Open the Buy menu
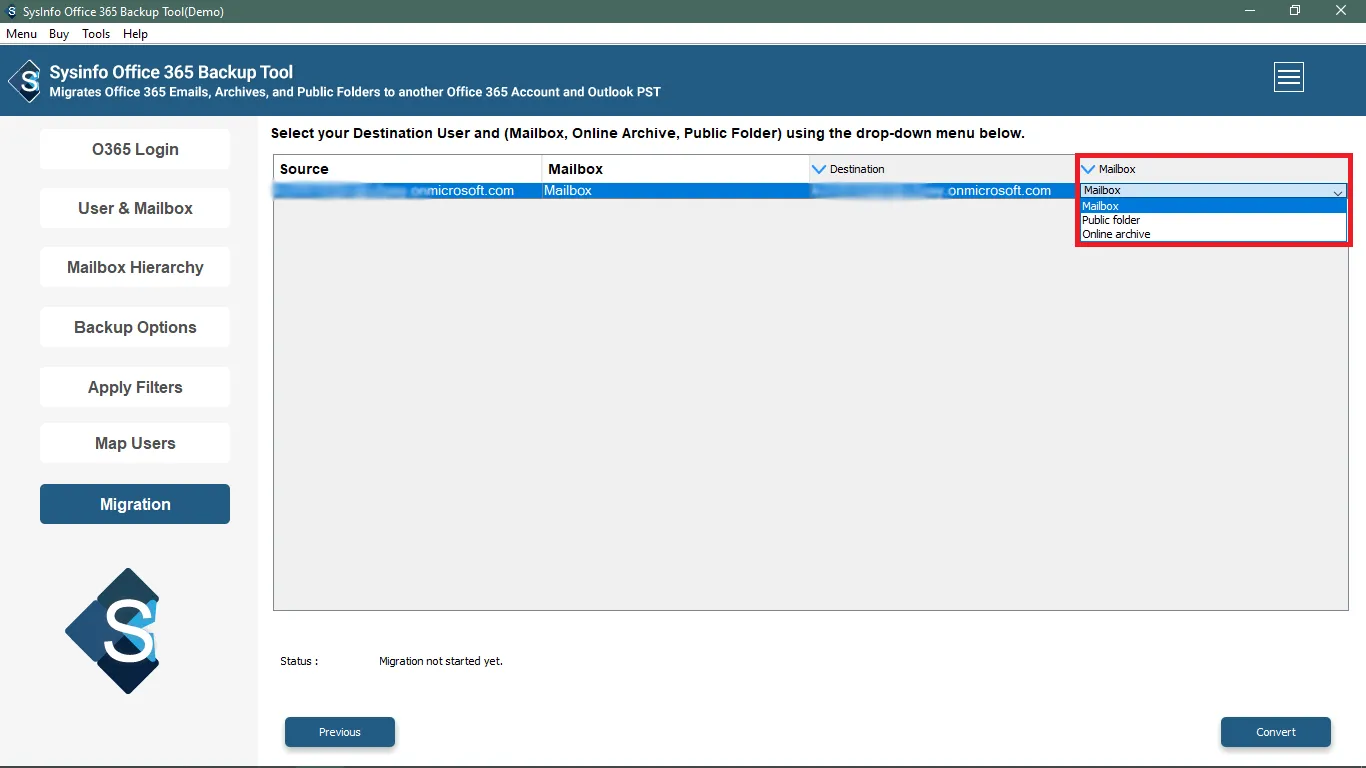 (x=59, y=34)
